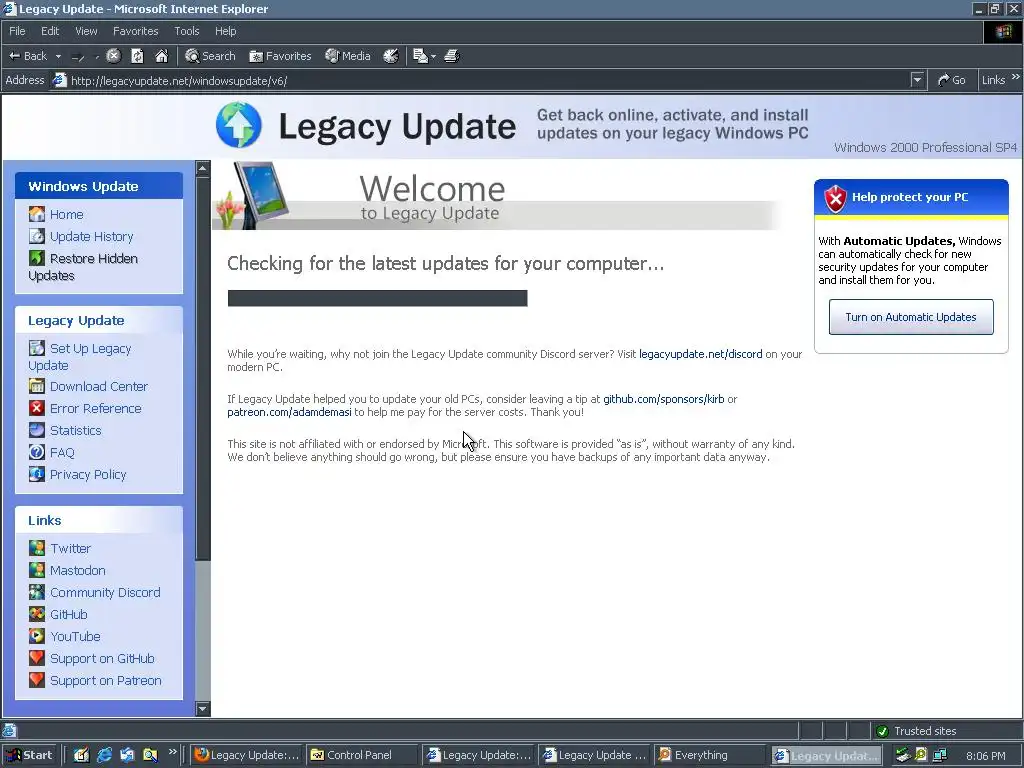Viewport: 1024px width, 768px height.
Task: Click the Start button
Action: tap(29, 755)
